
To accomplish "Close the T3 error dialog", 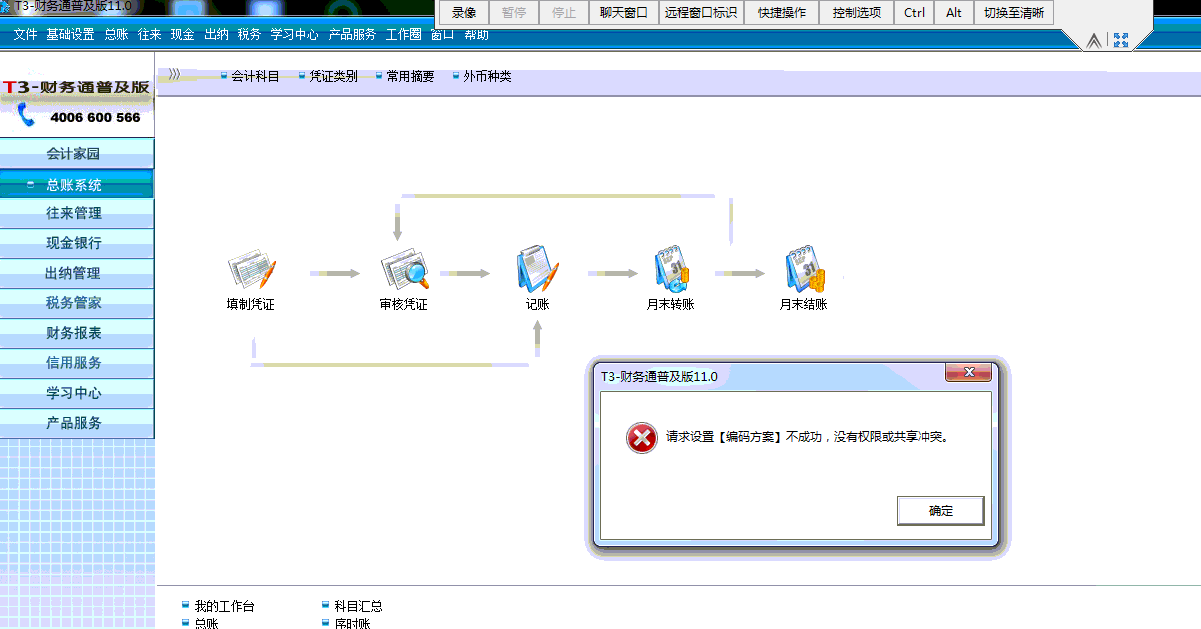I will point(970,372).
